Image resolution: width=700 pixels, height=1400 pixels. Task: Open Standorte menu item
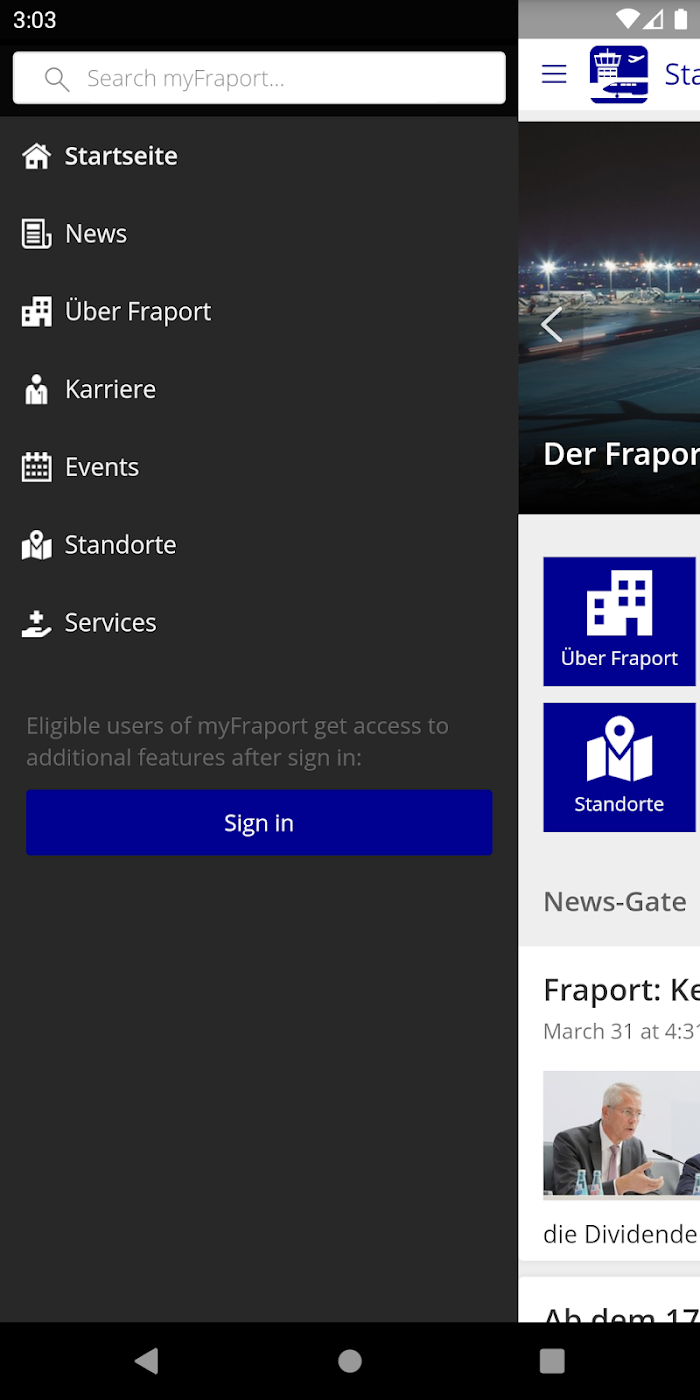259,545
